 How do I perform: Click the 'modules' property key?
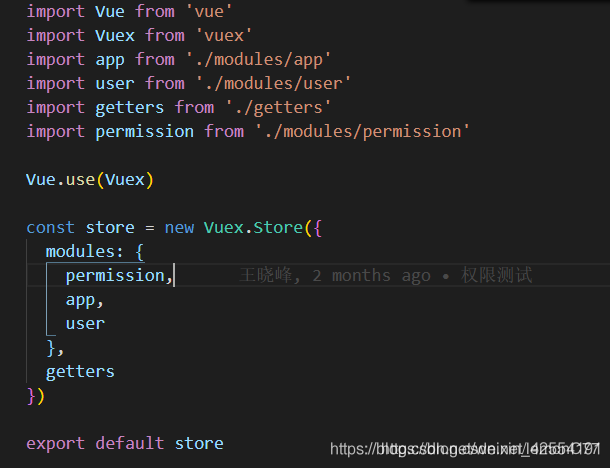(x=80, y=251)
